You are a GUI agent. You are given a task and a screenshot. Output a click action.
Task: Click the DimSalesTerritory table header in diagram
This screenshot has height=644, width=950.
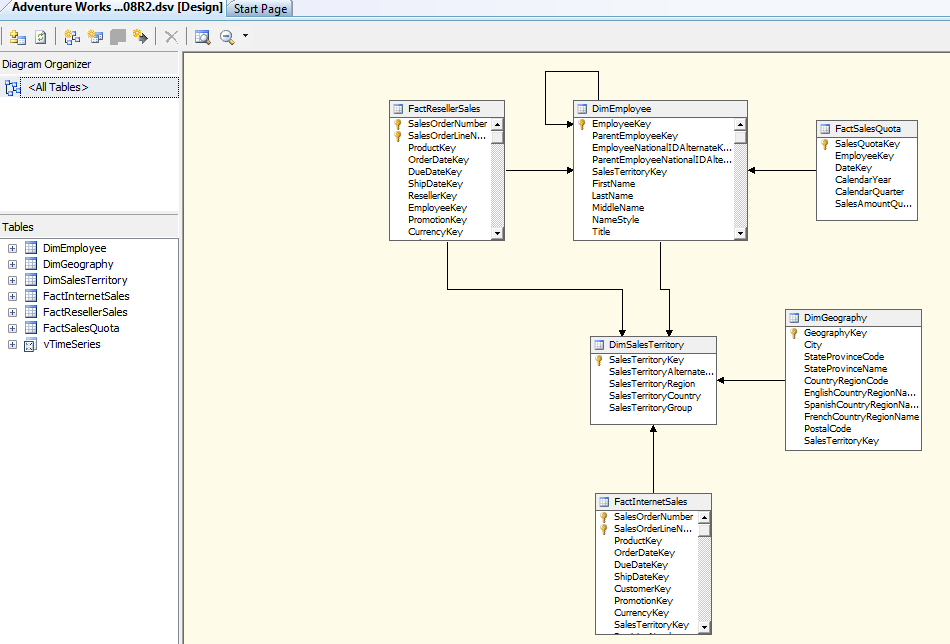(653, 345)
